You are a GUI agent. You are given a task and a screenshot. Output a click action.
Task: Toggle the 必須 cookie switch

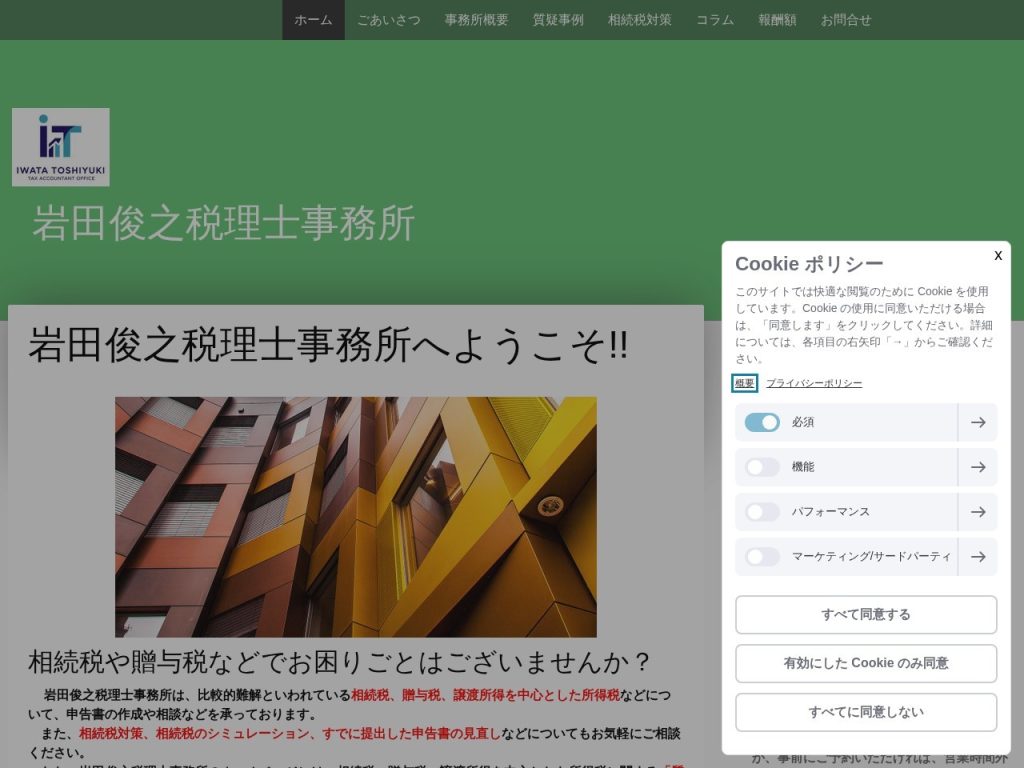762,423
